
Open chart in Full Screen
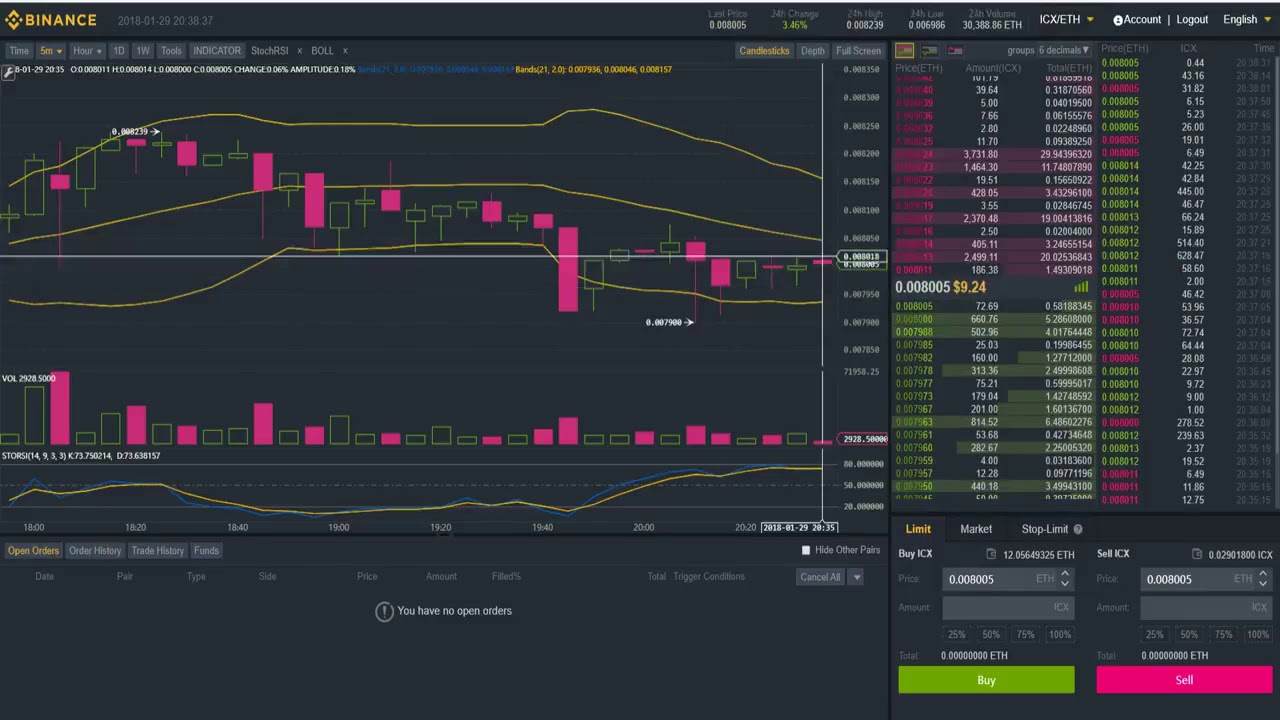(x=858, y=51)
